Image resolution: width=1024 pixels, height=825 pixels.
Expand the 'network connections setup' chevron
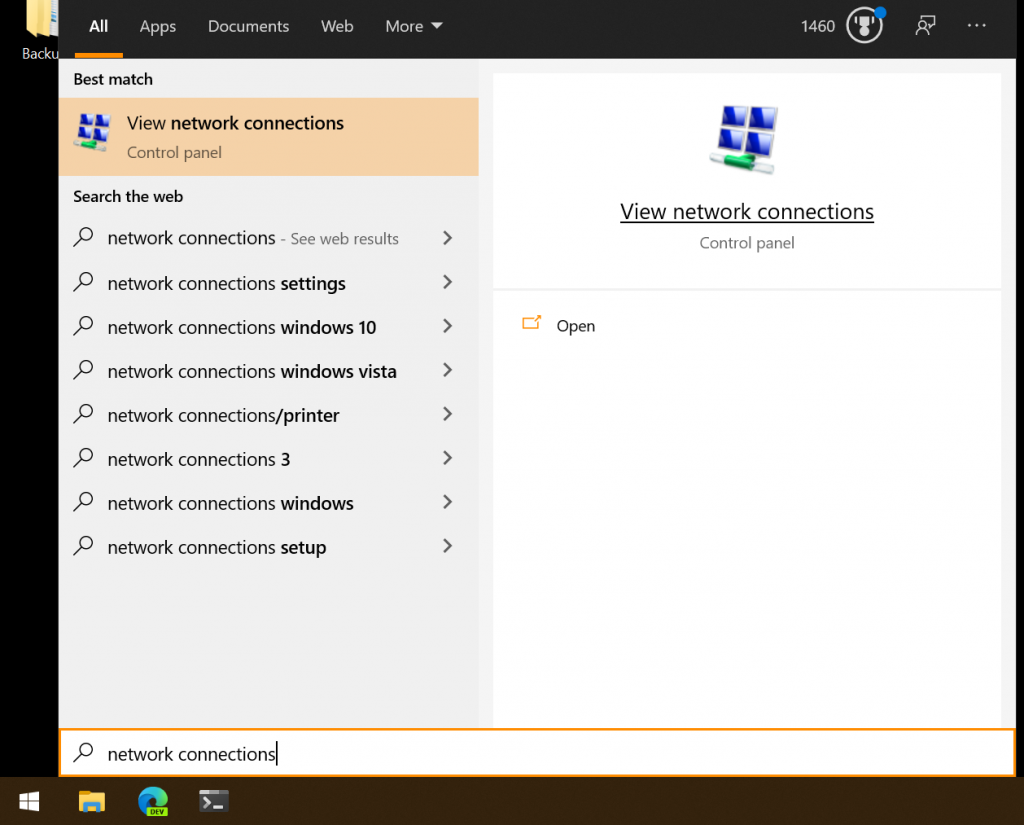447,546
